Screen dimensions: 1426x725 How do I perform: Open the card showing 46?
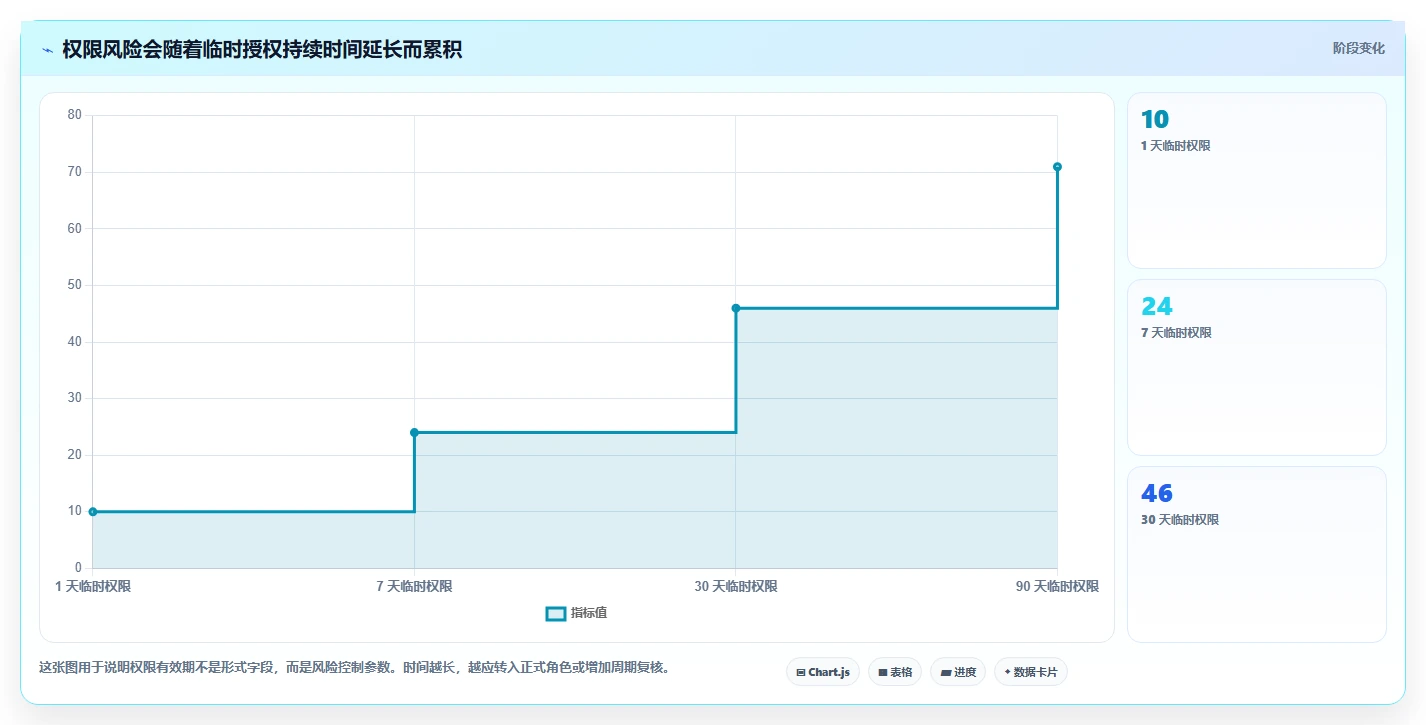tap(1257, 554)
